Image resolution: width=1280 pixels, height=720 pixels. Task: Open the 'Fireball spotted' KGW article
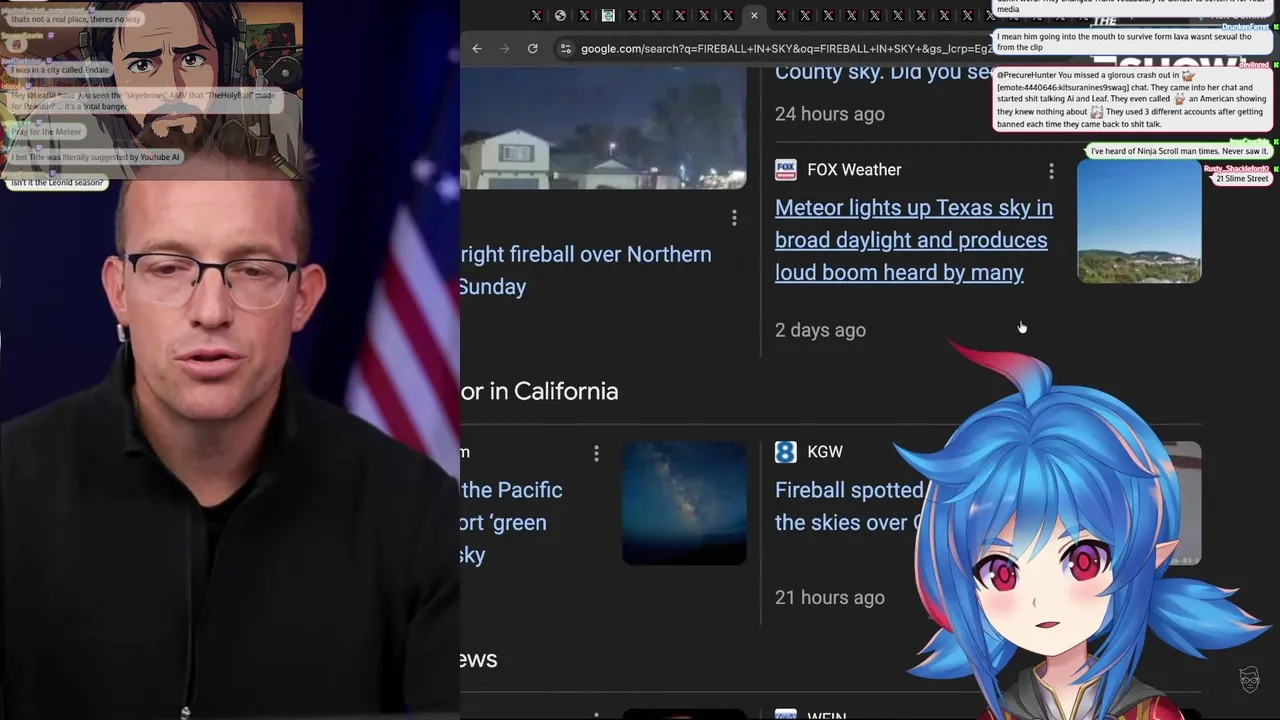pyautogui.click(x=849, y=506)
